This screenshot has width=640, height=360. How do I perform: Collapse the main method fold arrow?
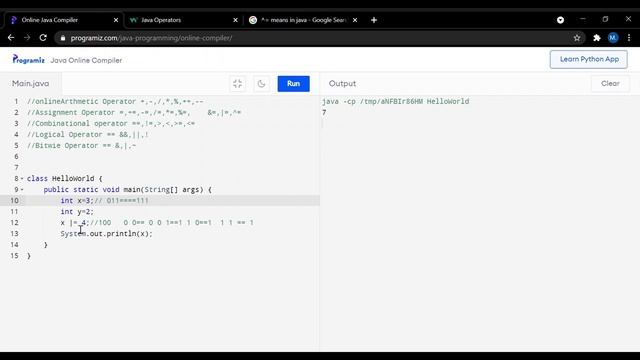click(x=22, y=190)
